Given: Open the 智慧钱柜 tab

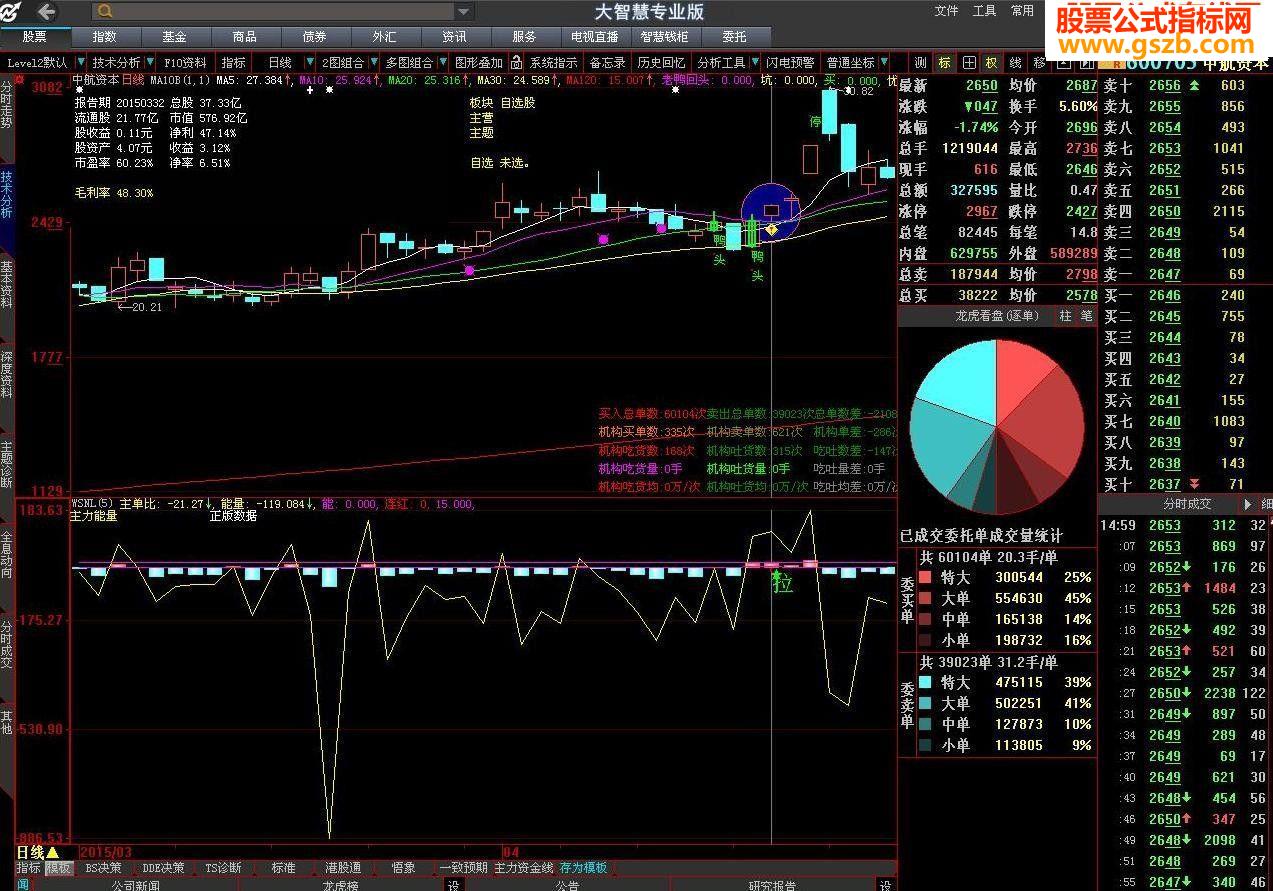Looking at the screenshot, I should click(x=664, y=37).
